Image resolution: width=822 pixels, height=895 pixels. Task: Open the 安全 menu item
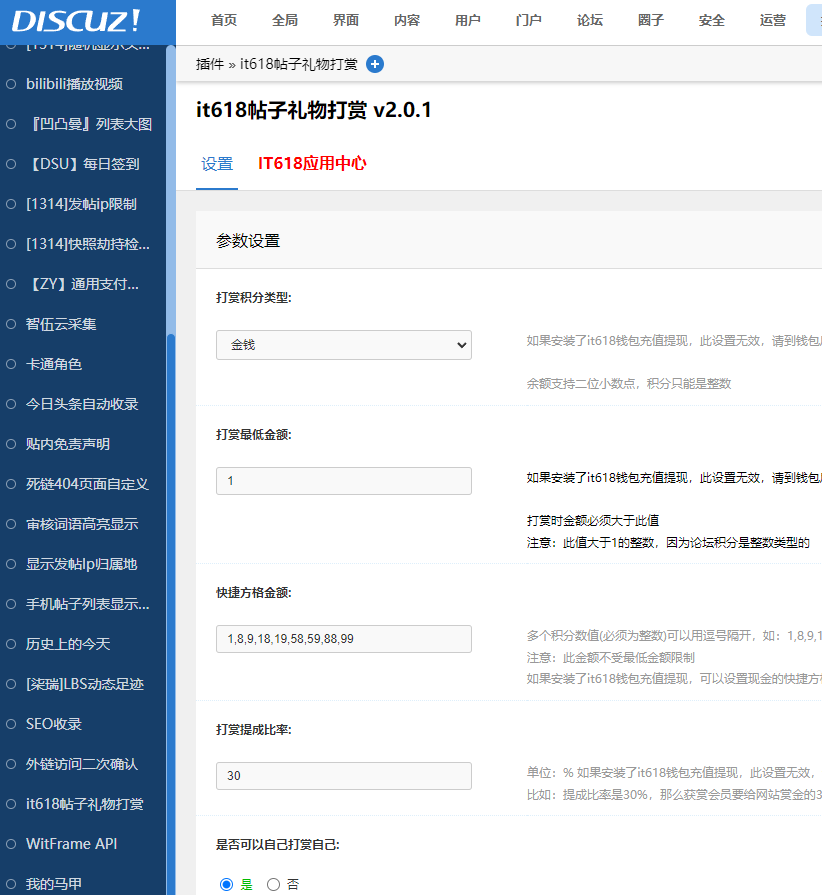(x=711, y=18)
